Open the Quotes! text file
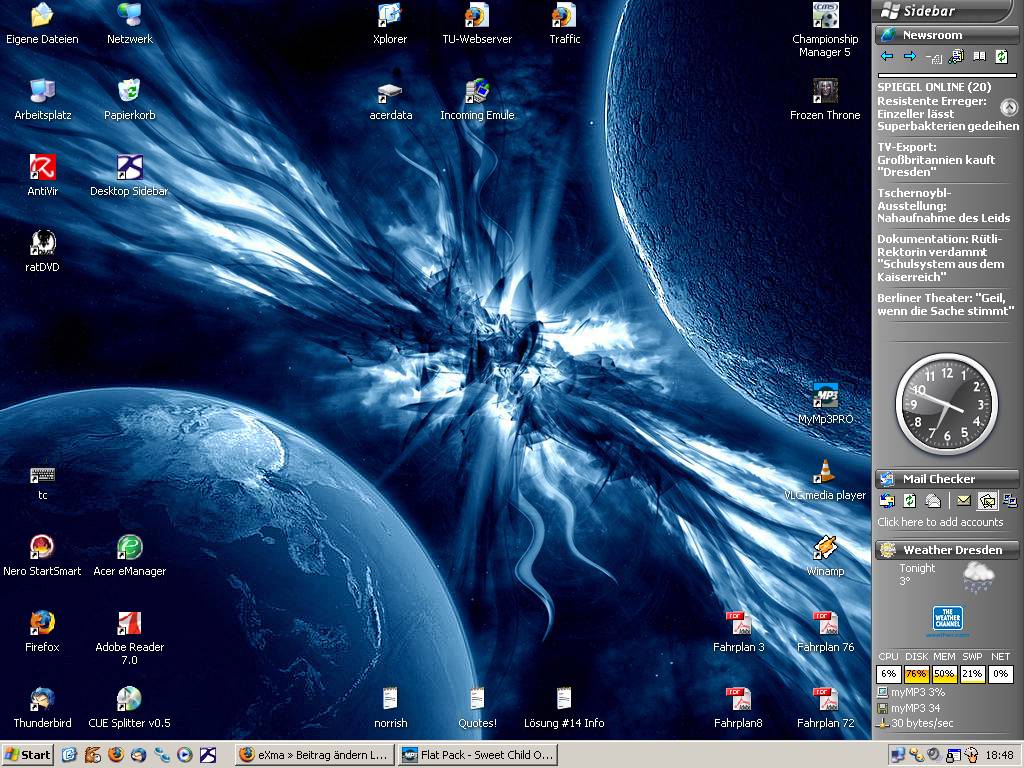This screenshot has height=768, width=1024. pyautogui.click(x=477, y=707)
